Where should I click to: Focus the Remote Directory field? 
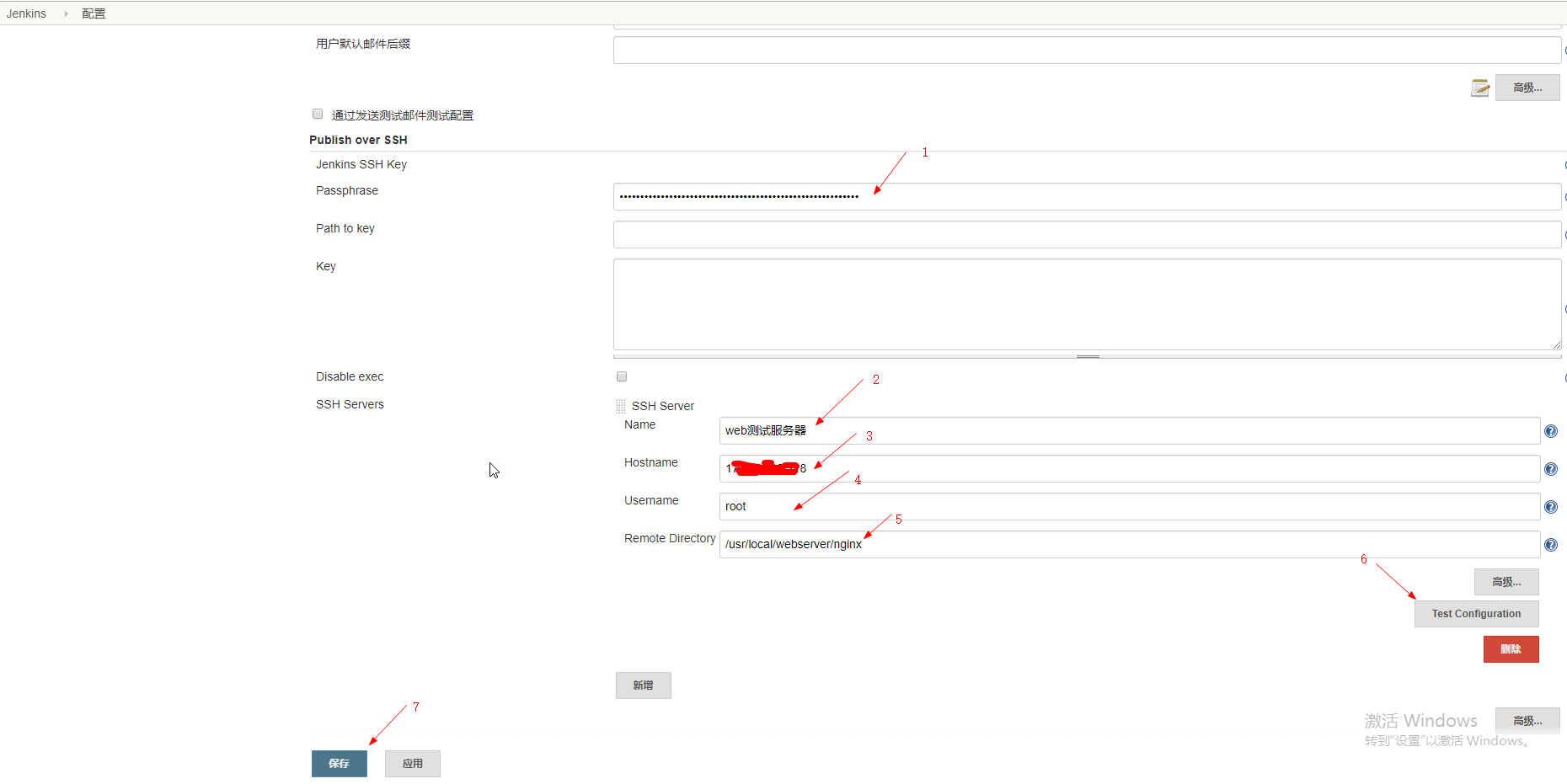[1130, 544]
